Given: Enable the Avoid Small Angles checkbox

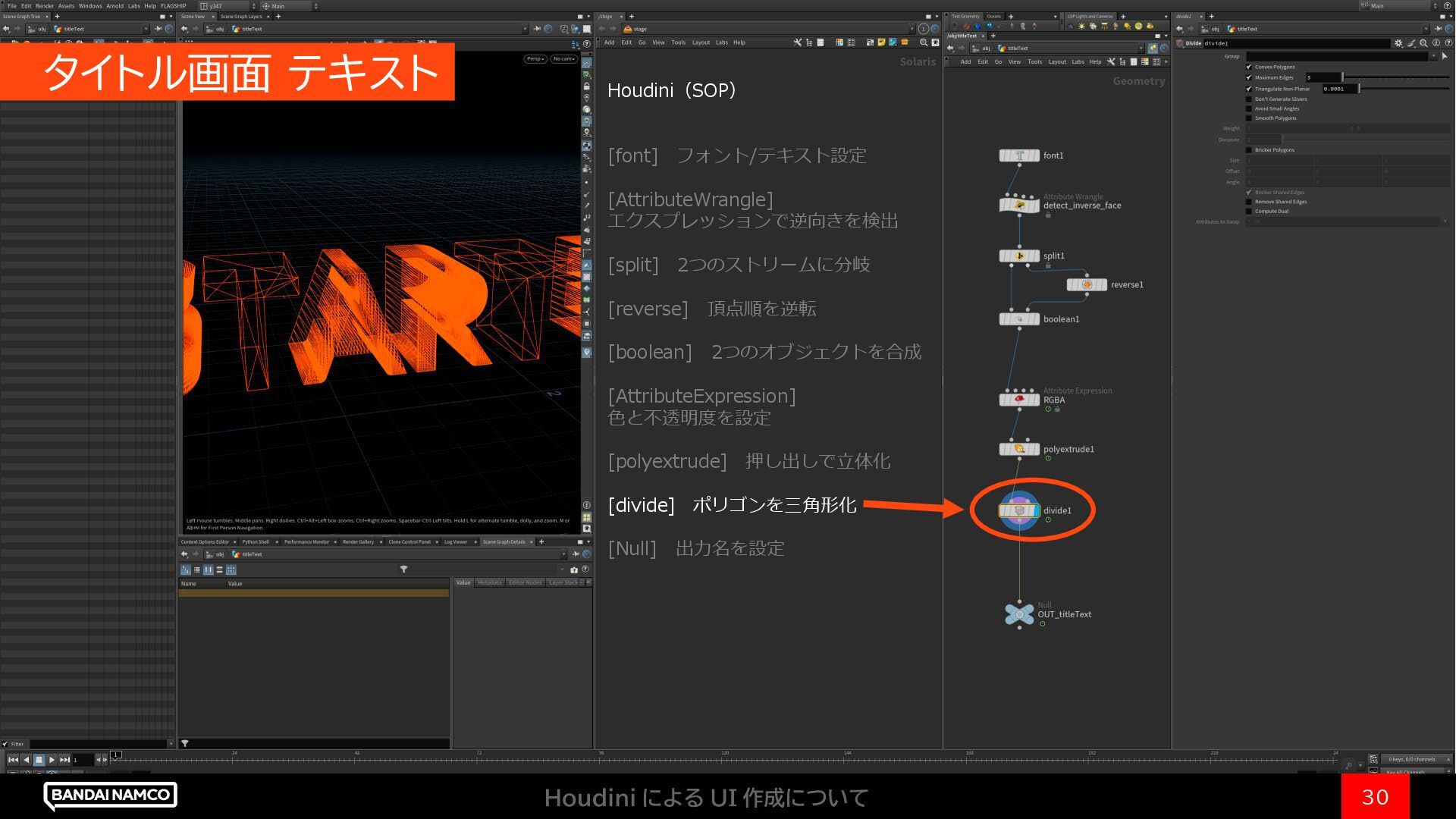Looking at the screenshot, I should tap(1249, 108).
